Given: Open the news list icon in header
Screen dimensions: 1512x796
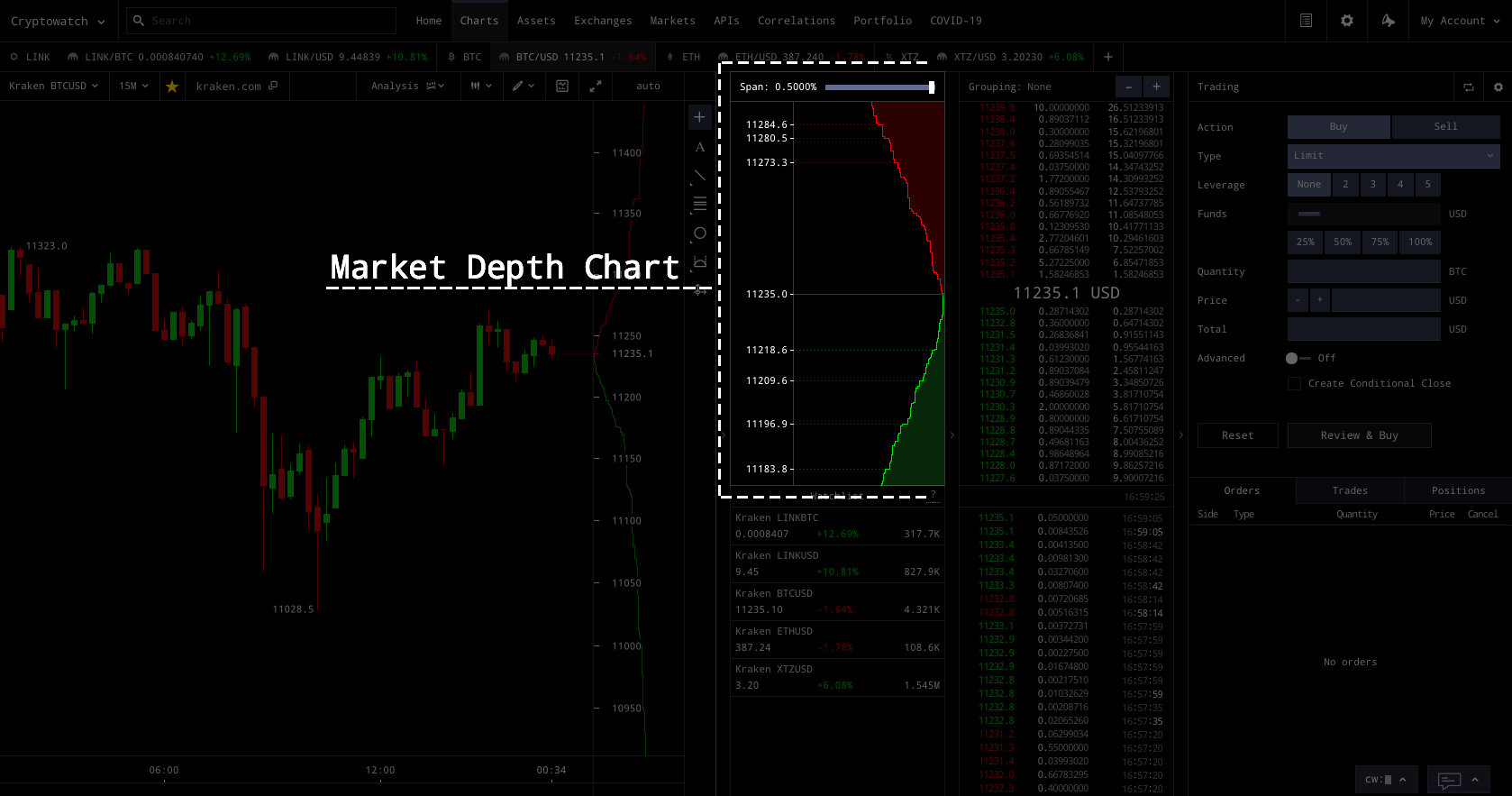Looking at the screenshot, I should click(x=1306, y=21).
